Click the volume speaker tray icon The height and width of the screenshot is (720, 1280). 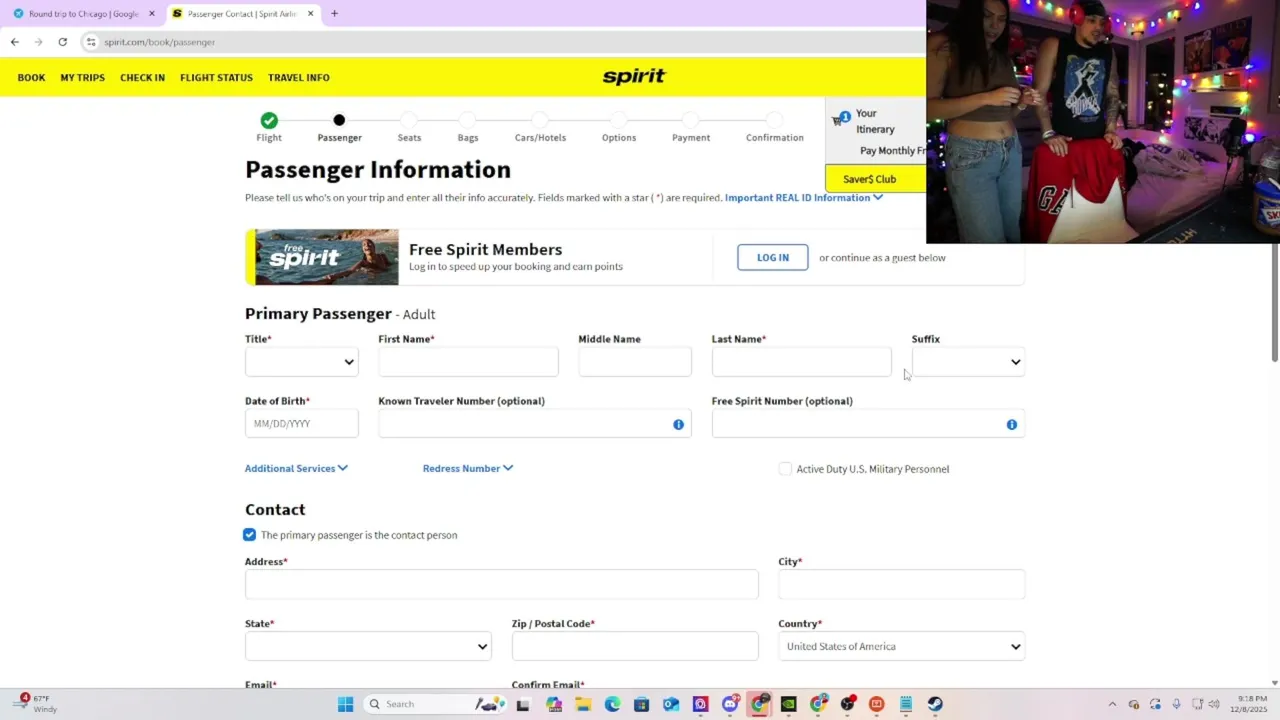click(x=1213, y=704)
